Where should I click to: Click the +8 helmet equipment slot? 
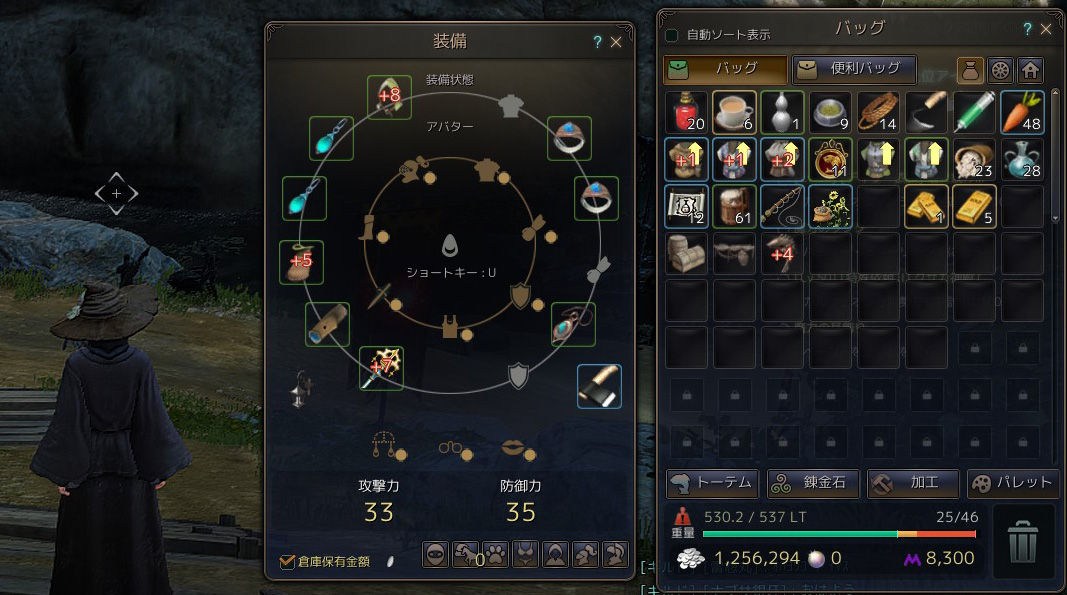point(389,97)
